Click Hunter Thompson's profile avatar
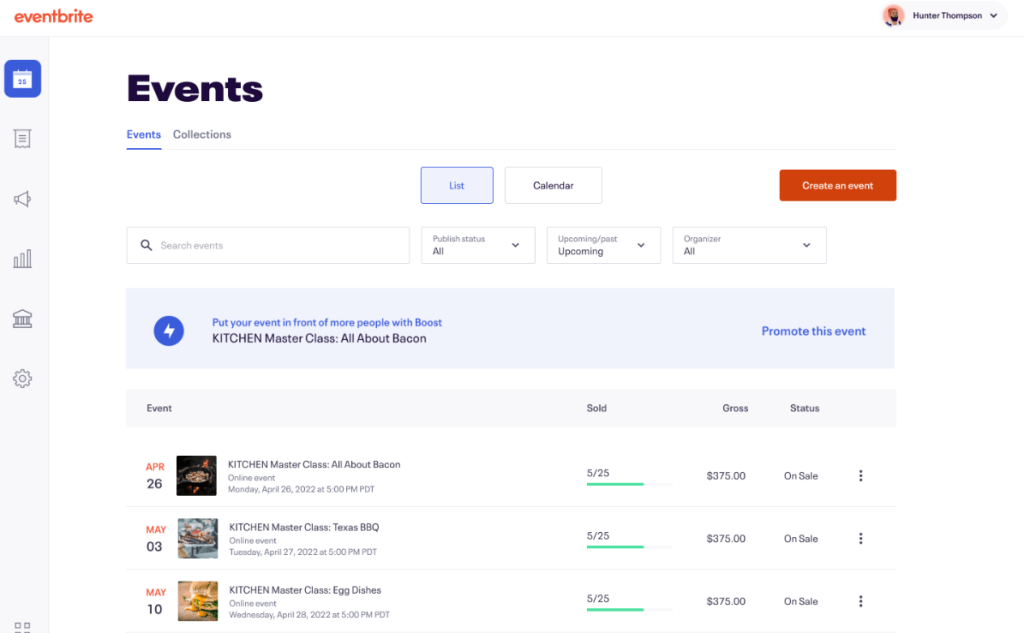 click(893, 16)
